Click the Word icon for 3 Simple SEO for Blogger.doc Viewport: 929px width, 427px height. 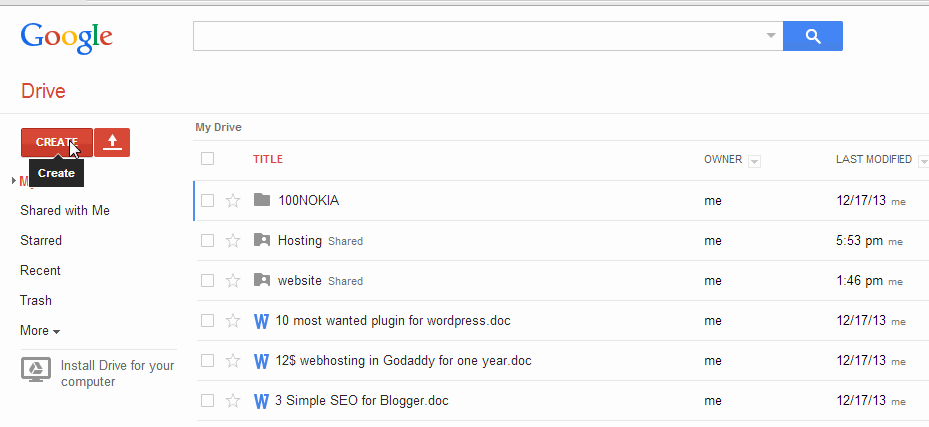pos(261,401)
